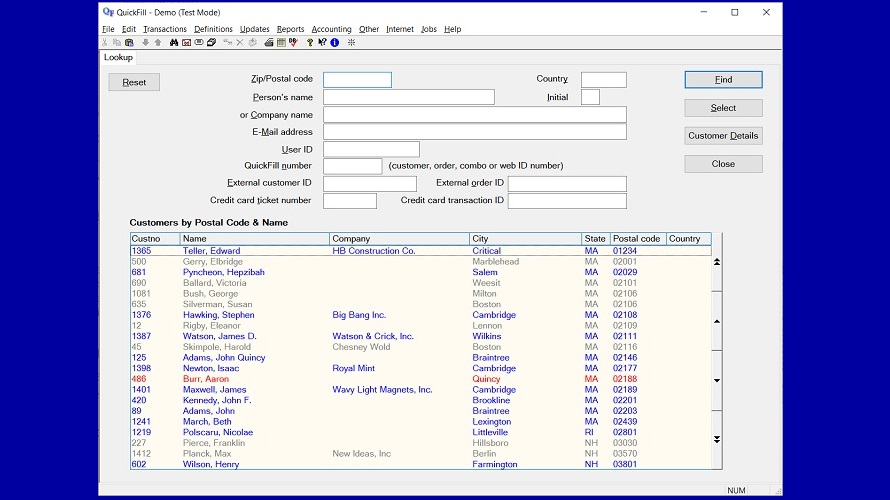Open the Updates menu
This screenshot has height=500, width=890.
[x=254, y=29]
